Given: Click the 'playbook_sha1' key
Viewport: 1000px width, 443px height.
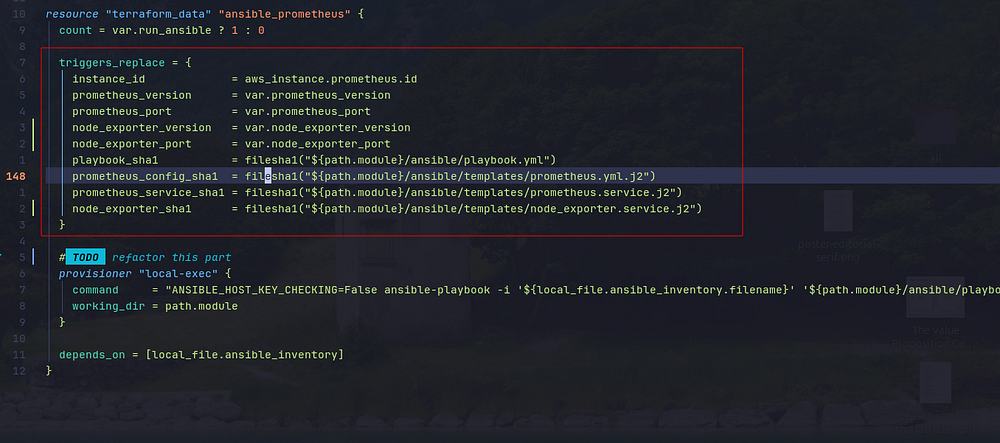Looking at the screenshot, I should 115,160.
